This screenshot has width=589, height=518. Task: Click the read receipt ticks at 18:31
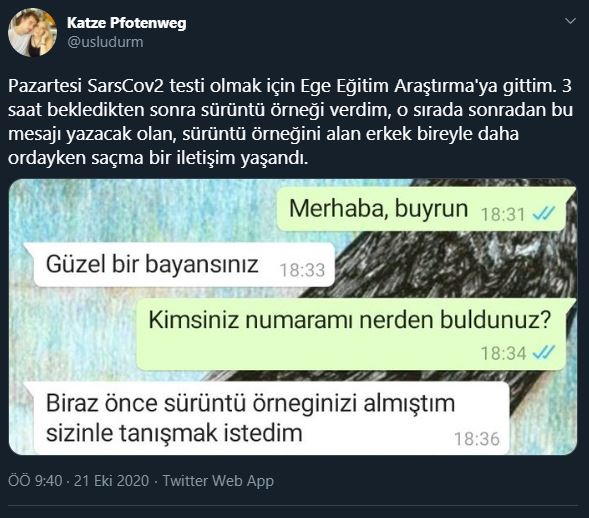(544, 214)
